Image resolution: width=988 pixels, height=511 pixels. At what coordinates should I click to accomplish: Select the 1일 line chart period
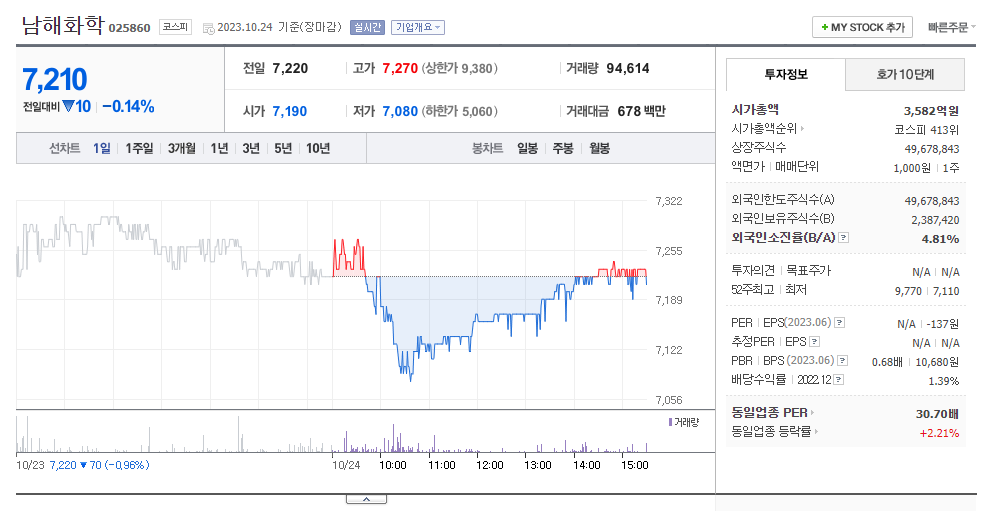tap(101, 148)
